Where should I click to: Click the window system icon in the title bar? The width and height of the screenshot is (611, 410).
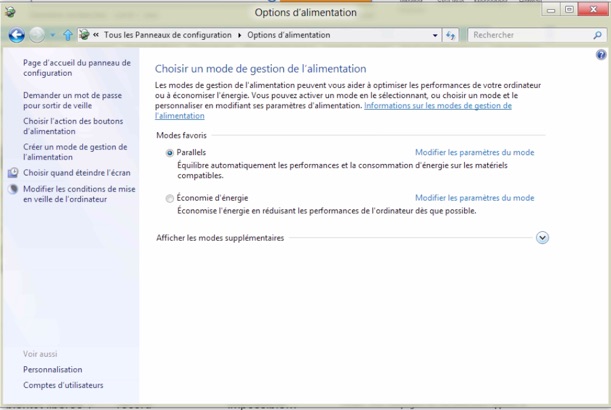coord(10,12)
